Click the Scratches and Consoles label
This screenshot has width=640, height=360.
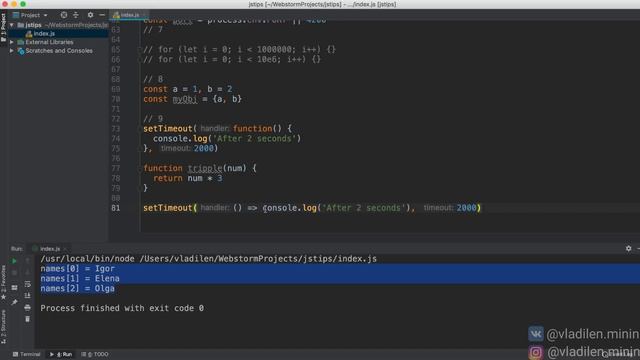(x=59, y=51)
